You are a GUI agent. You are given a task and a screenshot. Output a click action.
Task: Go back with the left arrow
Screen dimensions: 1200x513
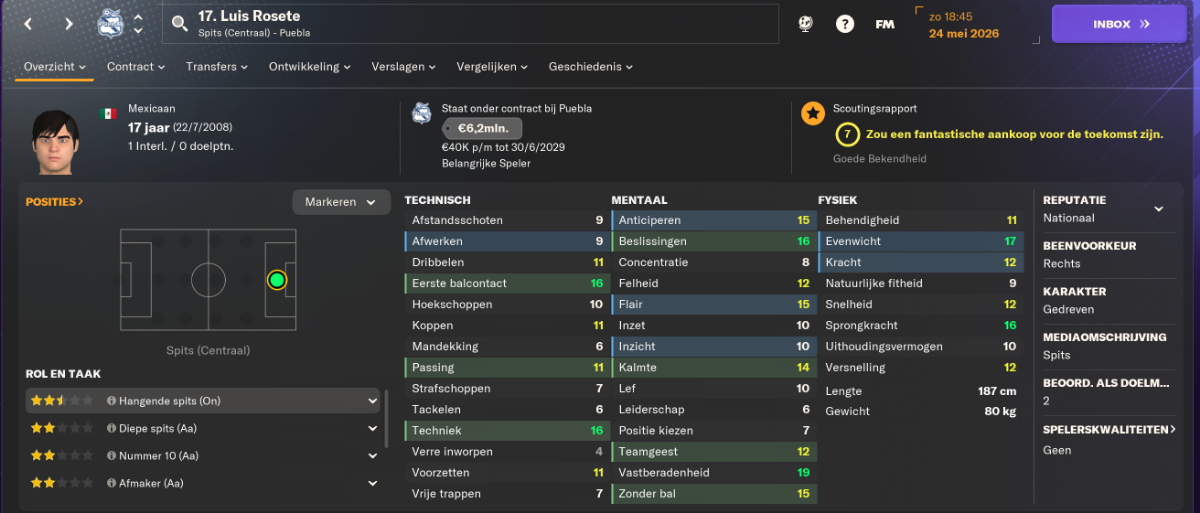pos(28,24)
